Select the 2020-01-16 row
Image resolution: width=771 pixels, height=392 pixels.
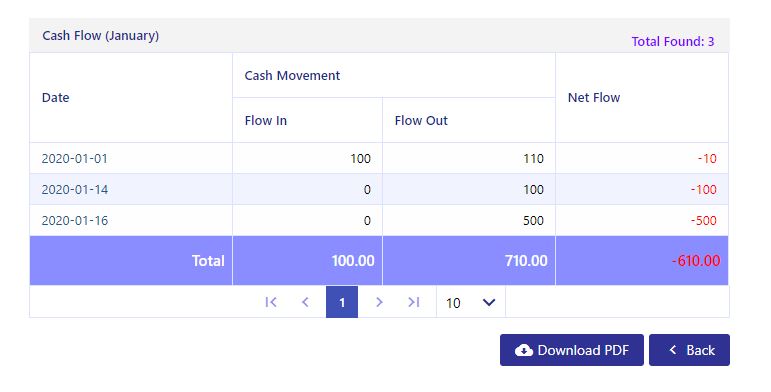379,220
